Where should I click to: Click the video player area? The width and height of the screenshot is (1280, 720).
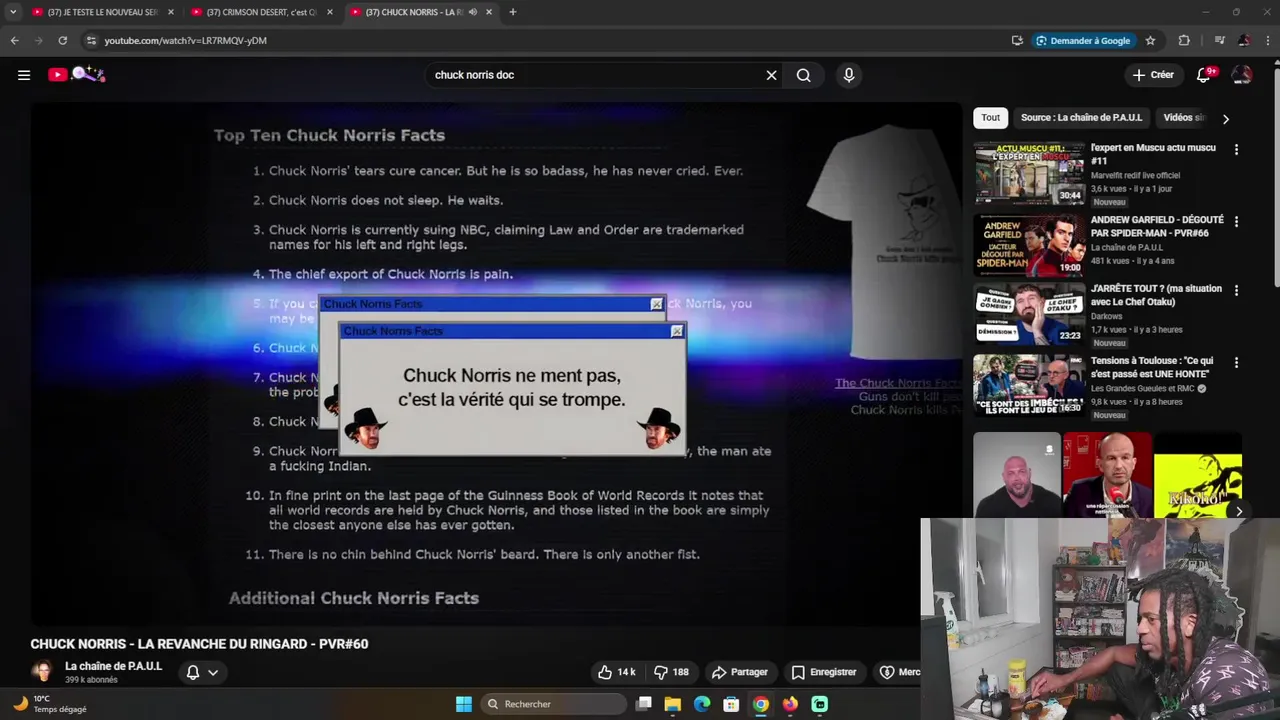(496, 363)
